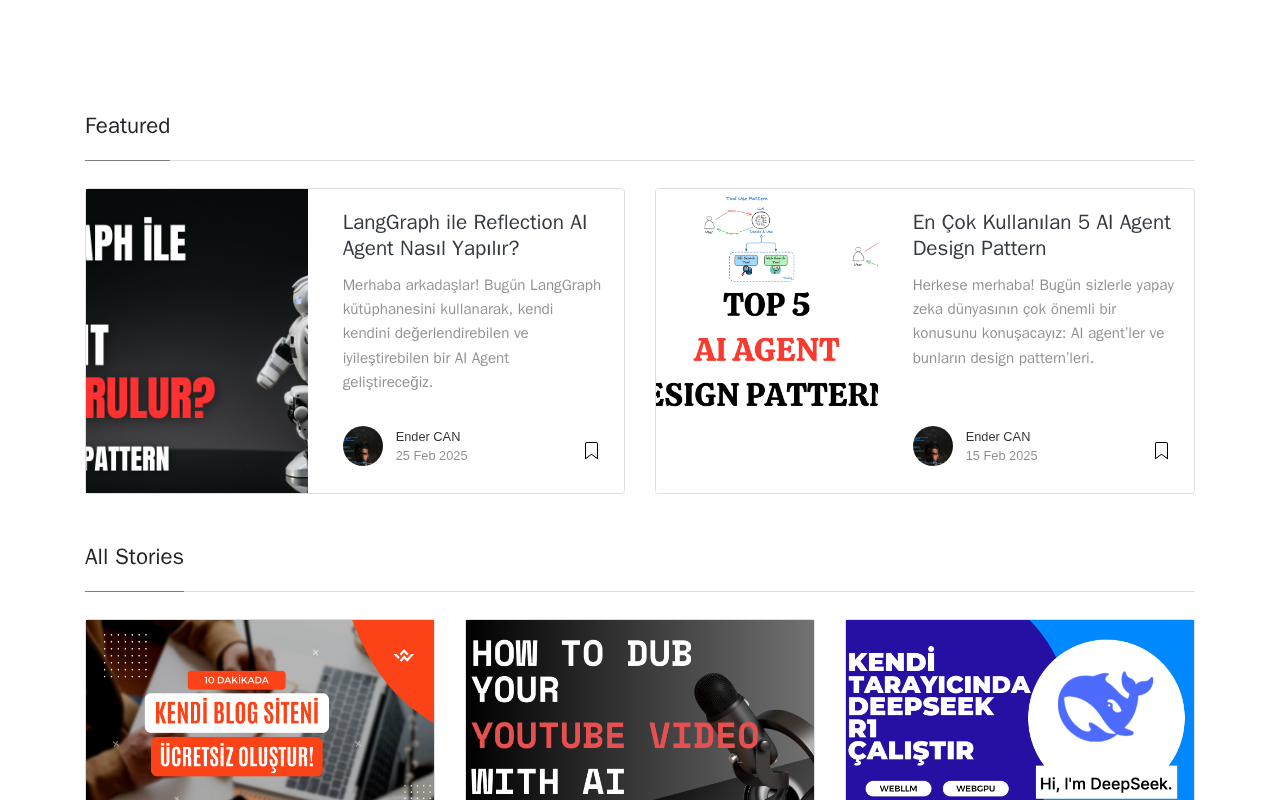This screenshot has height=800, width=1280.
Task: Click the Top 5 AI Agent Design Pattern thumbnail
Action: pyautogui.click(x=767, y=341)
